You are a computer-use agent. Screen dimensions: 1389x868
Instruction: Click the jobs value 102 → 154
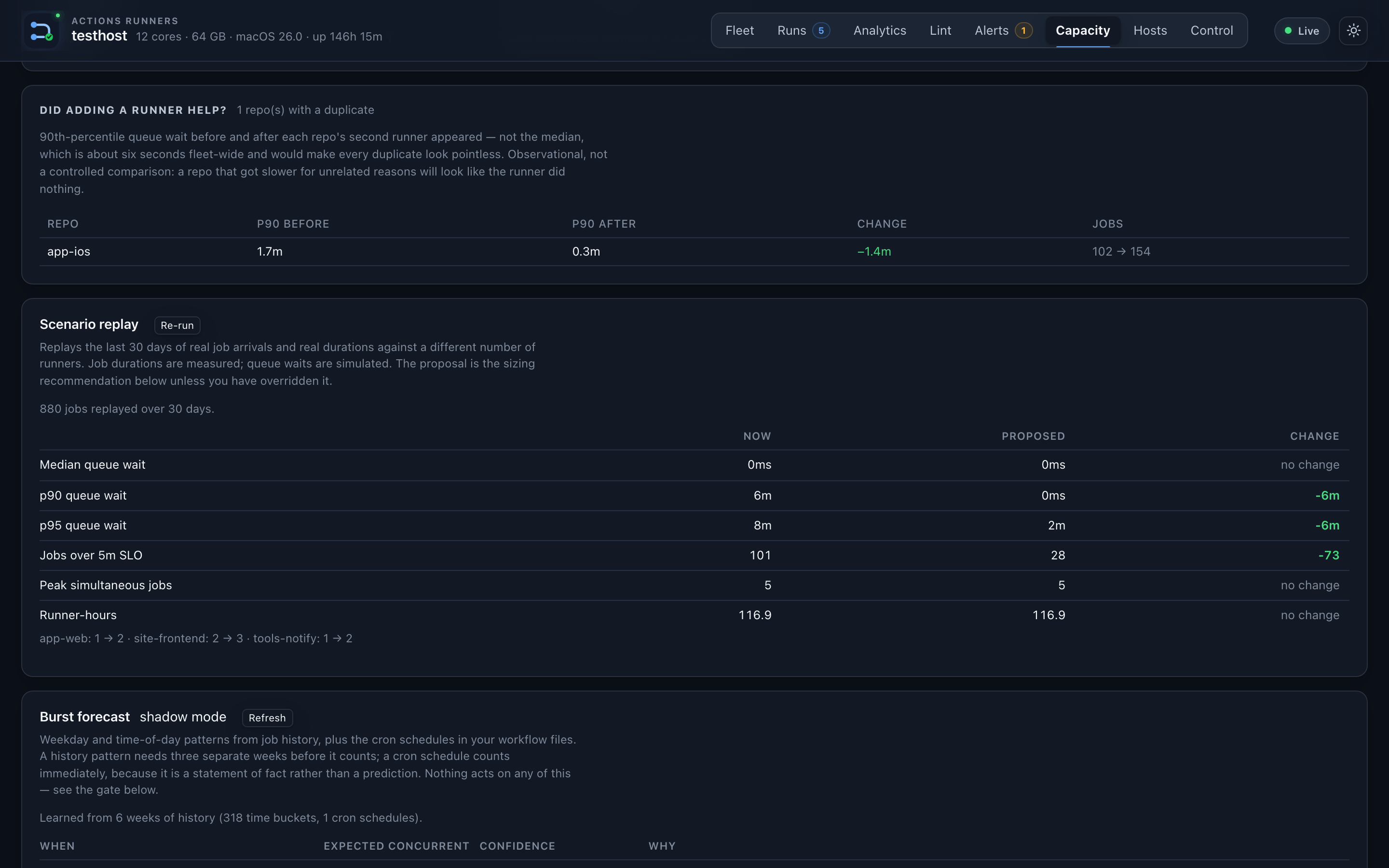click(1121, 251)
